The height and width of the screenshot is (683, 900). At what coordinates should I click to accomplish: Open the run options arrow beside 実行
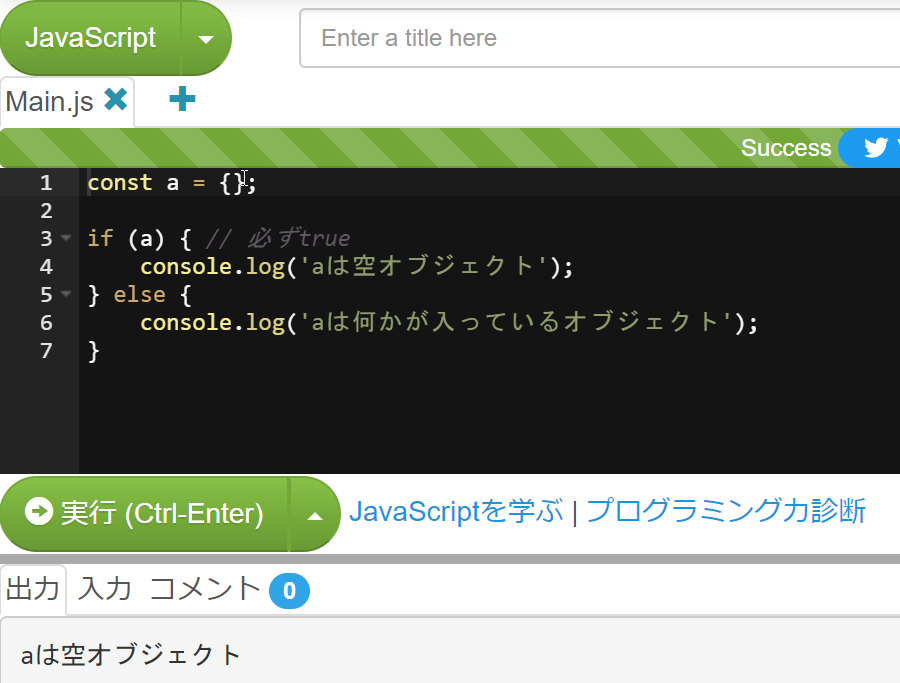tap(315, 514)
